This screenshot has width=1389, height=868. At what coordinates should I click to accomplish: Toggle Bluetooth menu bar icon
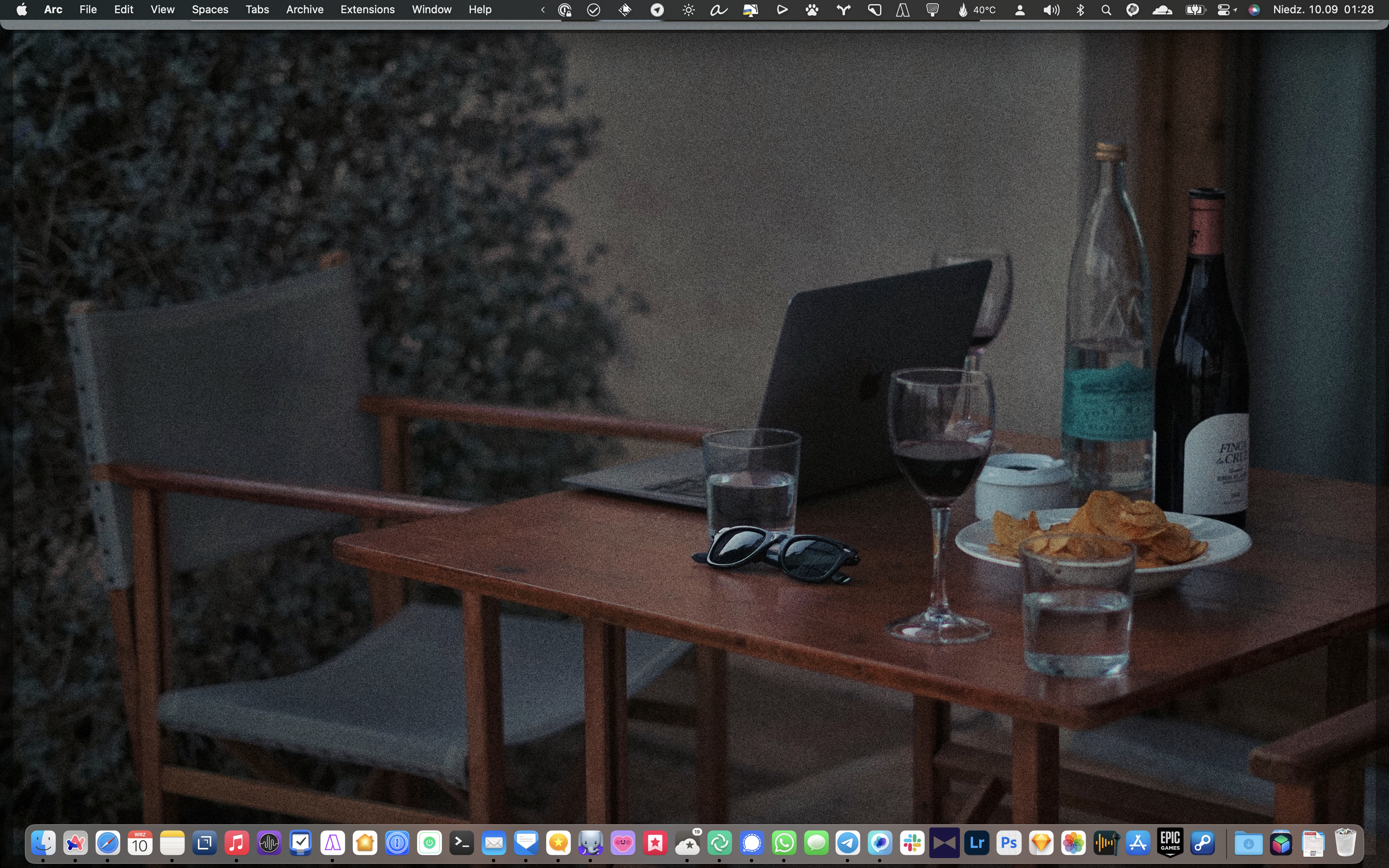coord(1080,10)
